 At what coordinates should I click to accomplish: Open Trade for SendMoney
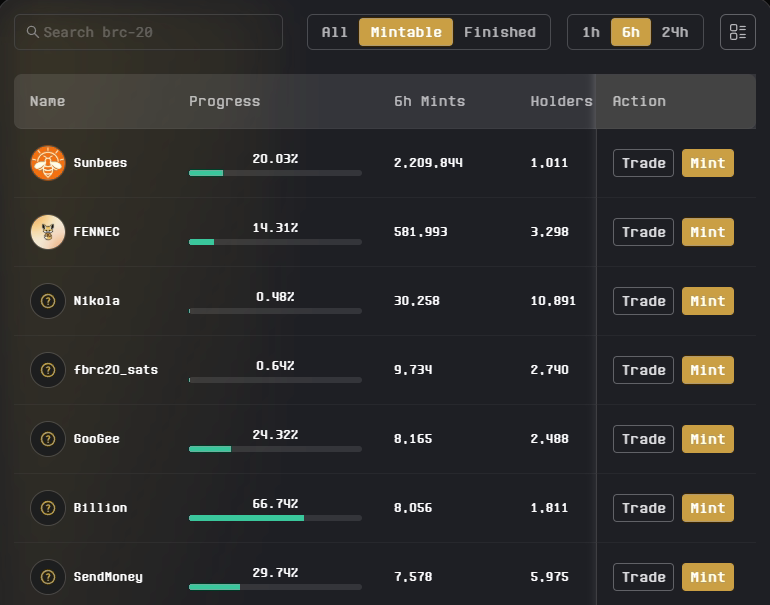pos(643,577)
